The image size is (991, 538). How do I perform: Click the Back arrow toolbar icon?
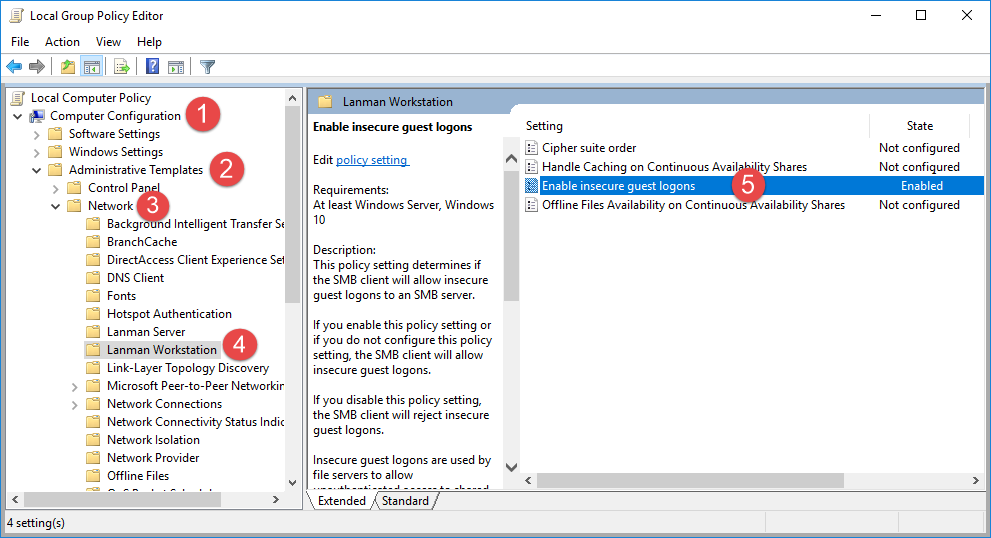click(x=14, y=66)
